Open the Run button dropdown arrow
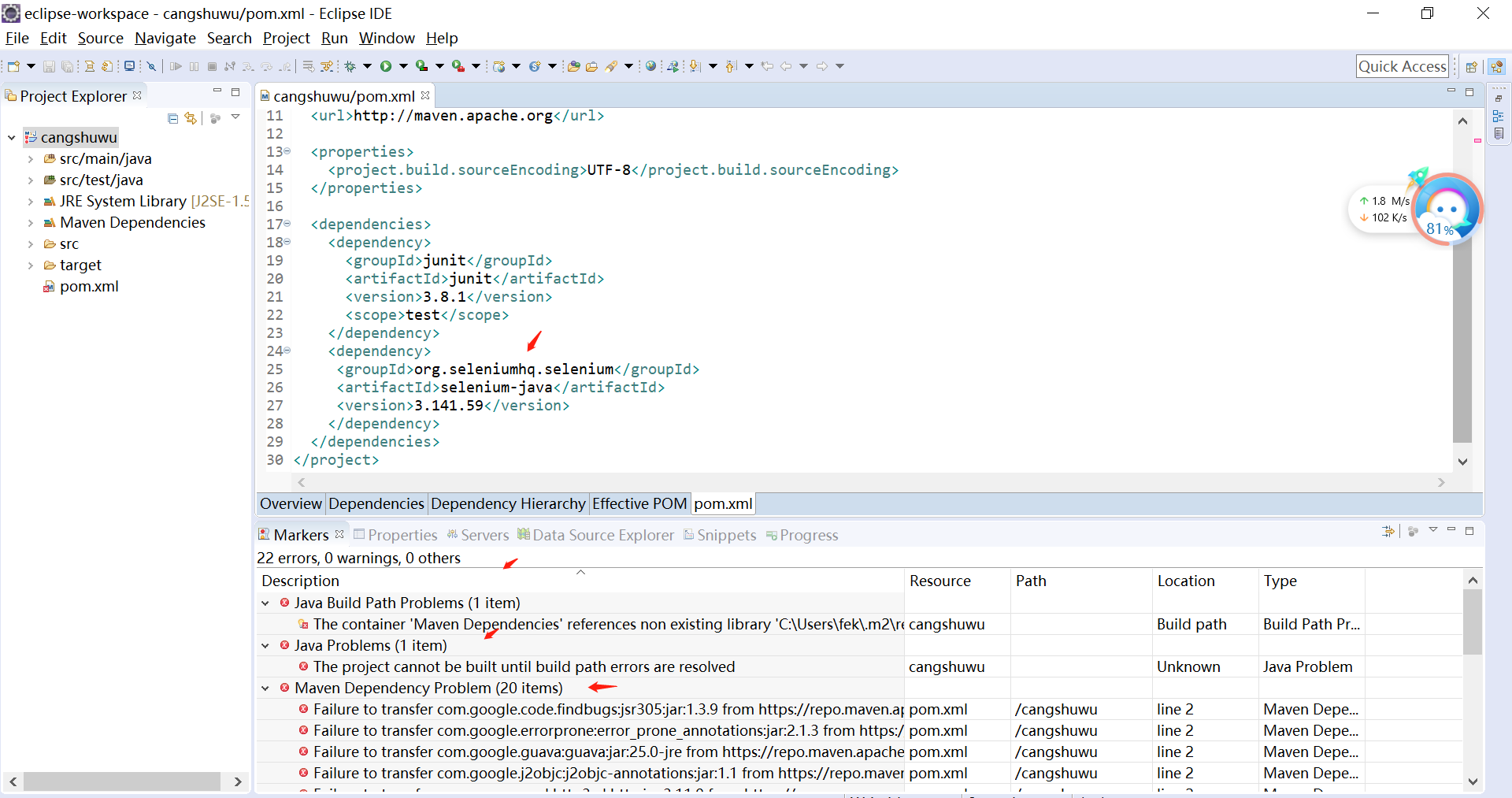 [403, 66]
